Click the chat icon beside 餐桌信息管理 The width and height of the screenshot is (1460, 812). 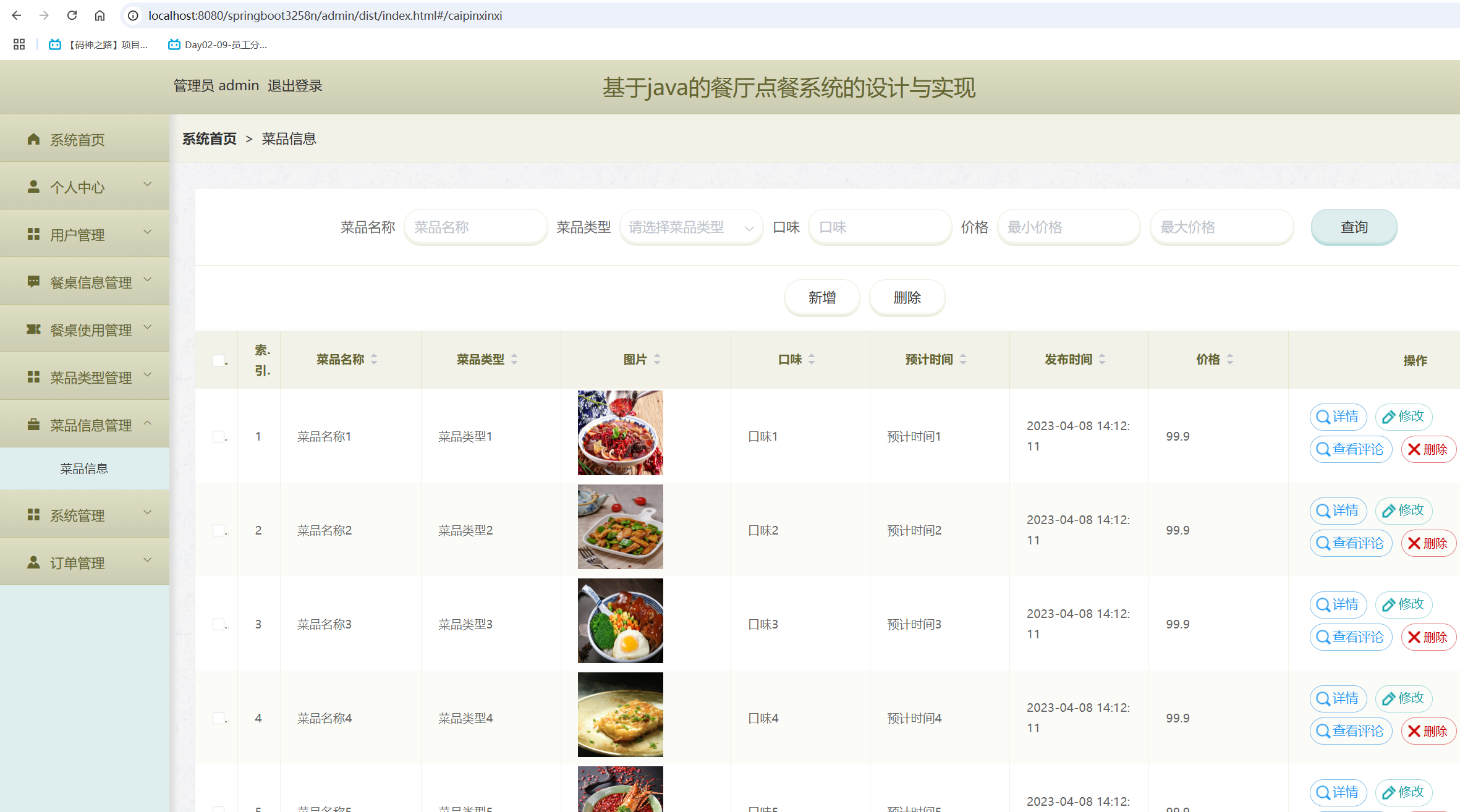click(33, 282)
